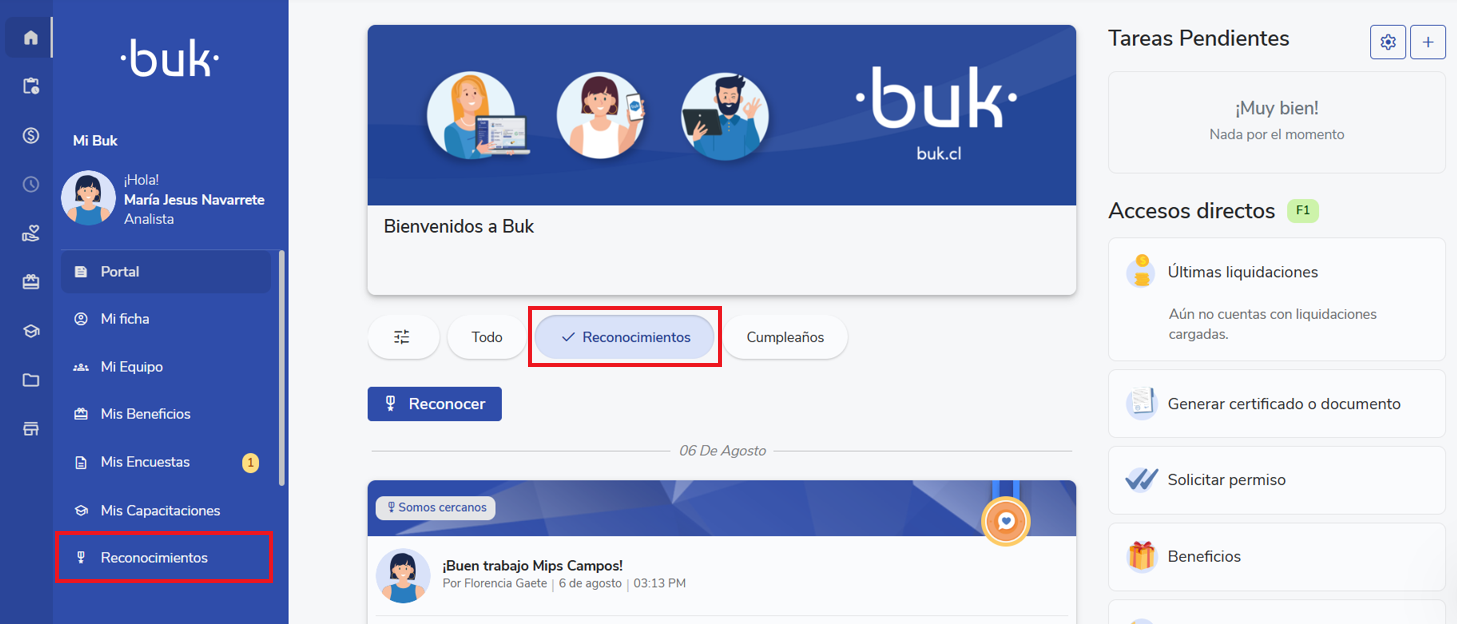Open the gear settings for Tareas Pendientes
The height and width of the screenshot is (624, 1457).
1388,42
